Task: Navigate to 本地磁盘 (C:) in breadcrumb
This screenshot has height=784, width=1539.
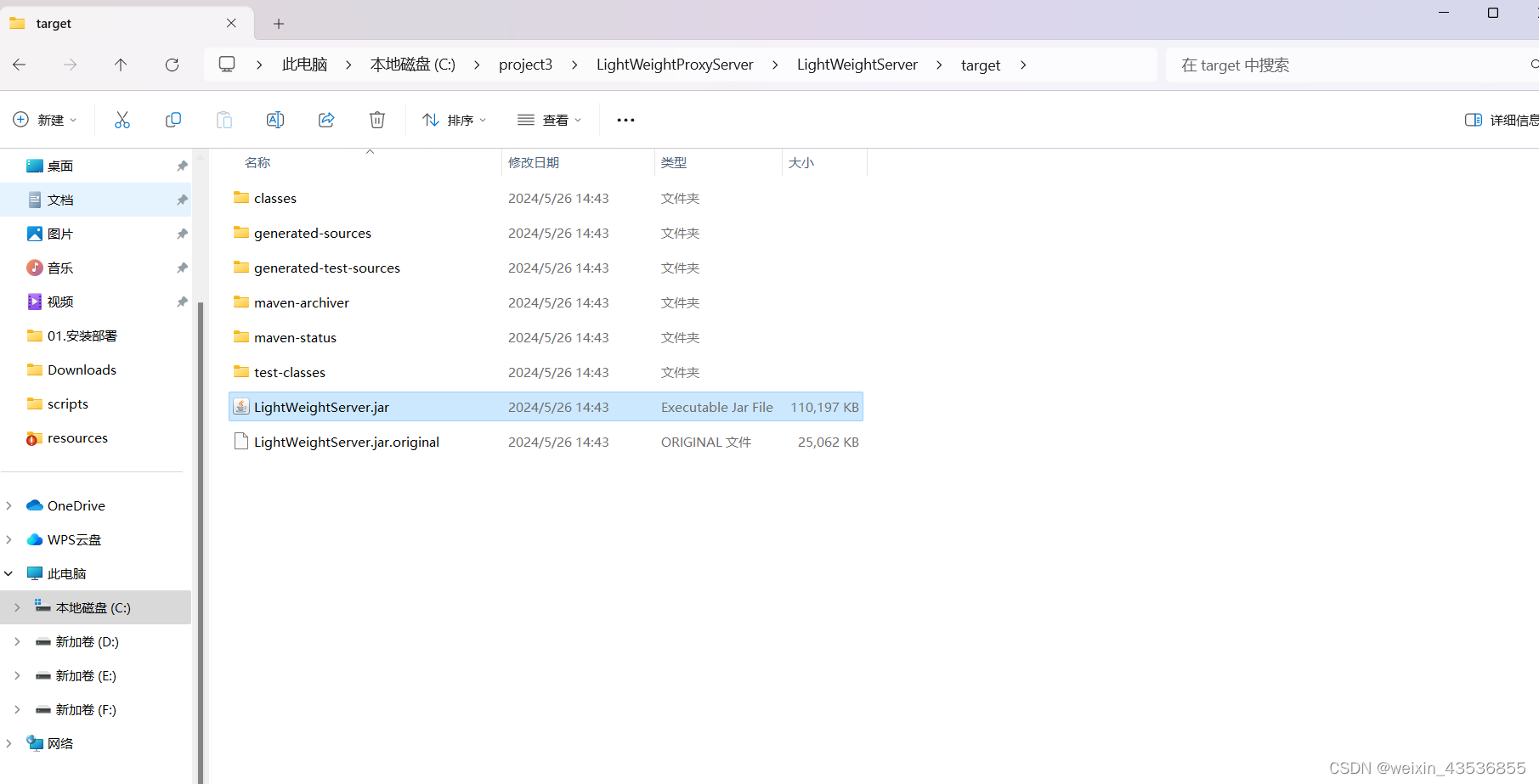Action: tap(413, 65)
